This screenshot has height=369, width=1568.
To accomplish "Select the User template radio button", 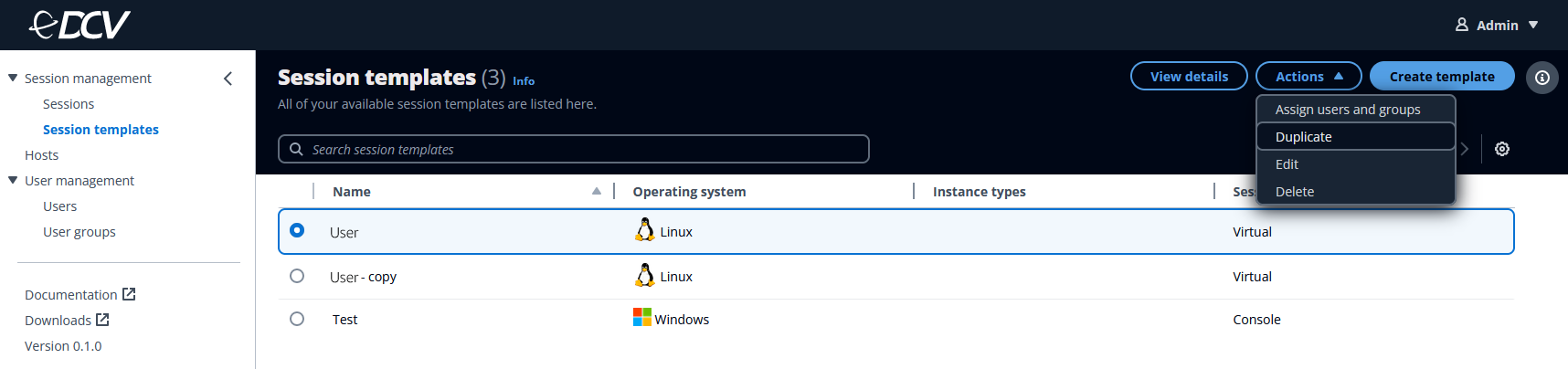I will pos(297,230).
